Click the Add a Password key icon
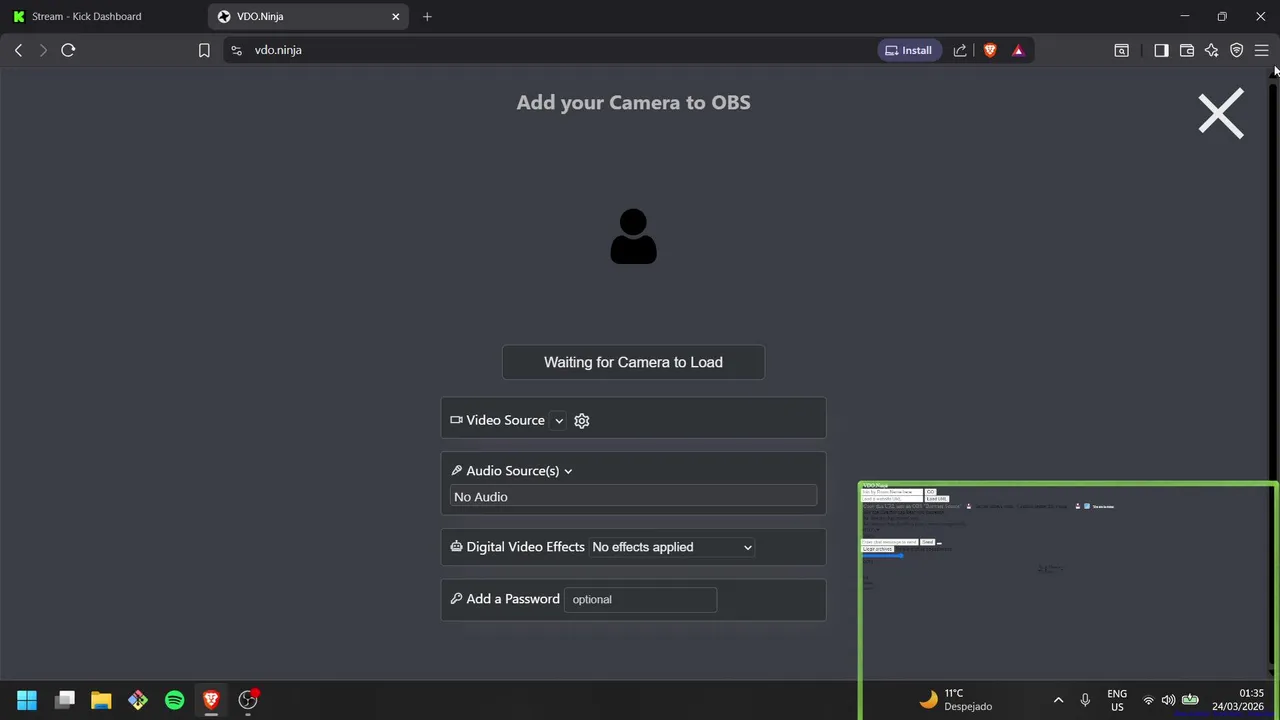This screenshot has width=1280, height=720. click(456, 599)
